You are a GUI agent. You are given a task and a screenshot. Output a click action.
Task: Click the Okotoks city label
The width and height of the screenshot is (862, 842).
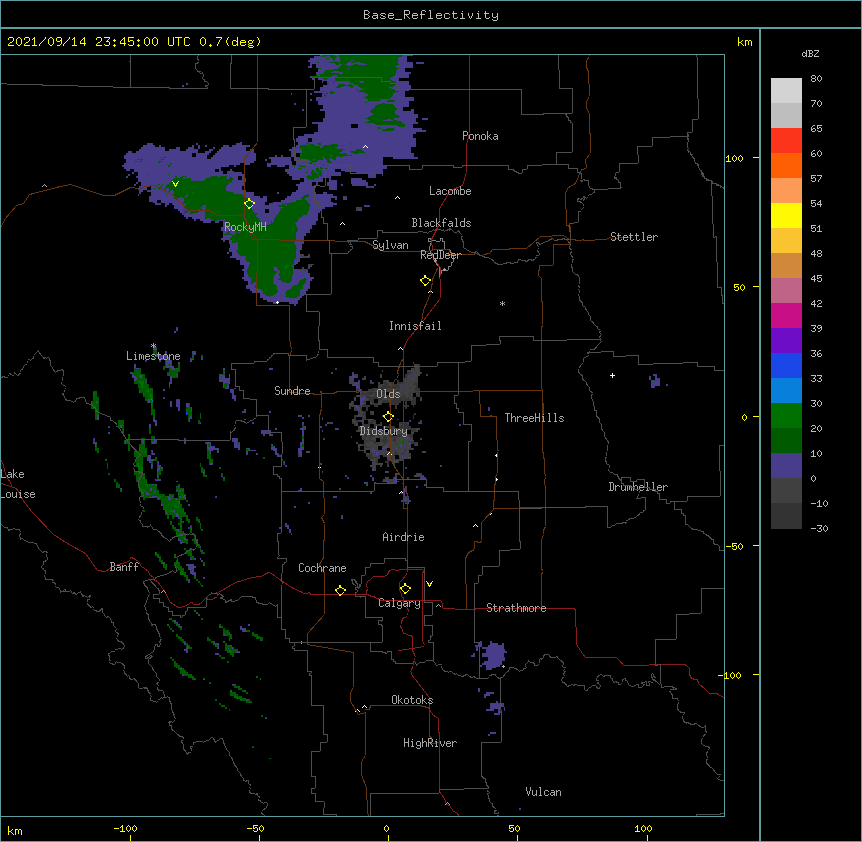click(x=412, y=700)
